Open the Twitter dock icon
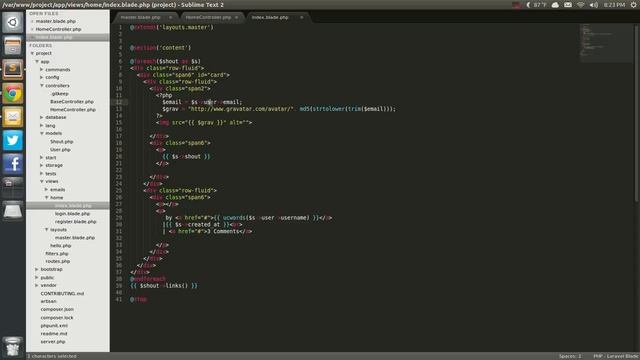 pyautogui.click(x=13, y=140)
